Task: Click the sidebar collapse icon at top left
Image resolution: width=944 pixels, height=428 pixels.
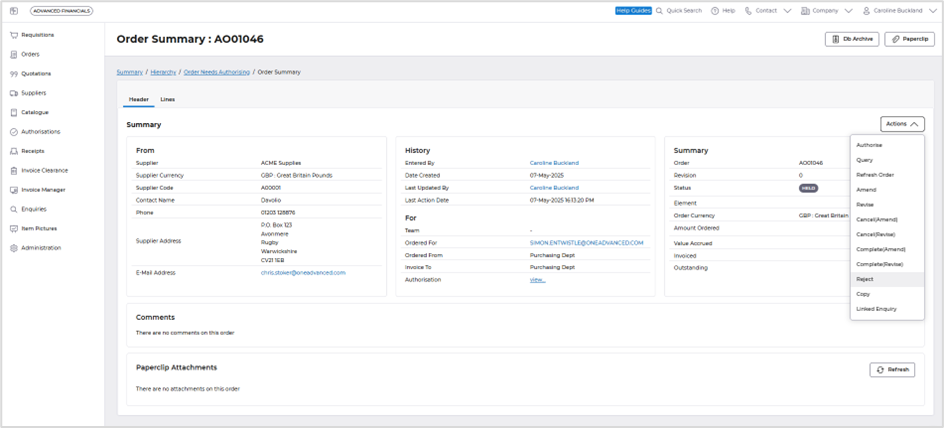Action: [x=14, y=11]
